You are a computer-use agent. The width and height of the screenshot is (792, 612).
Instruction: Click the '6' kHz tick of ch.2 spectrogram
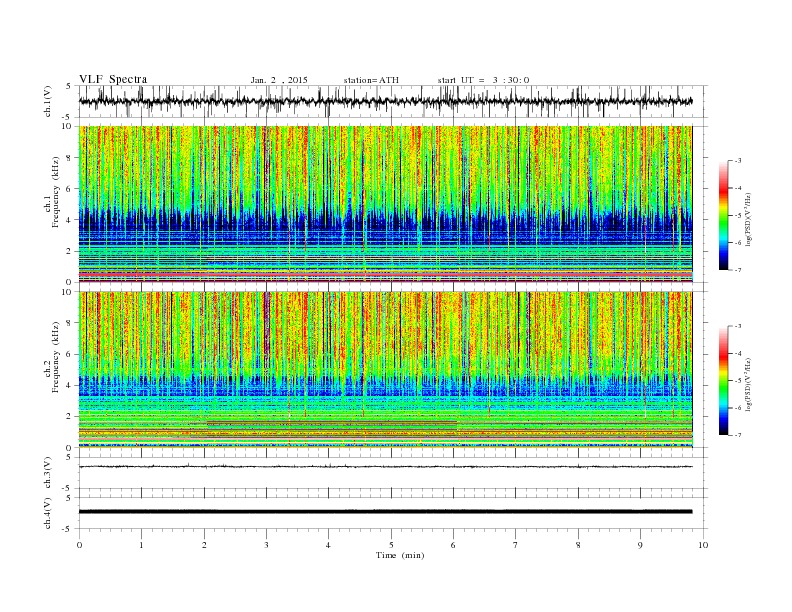[70, 354]
